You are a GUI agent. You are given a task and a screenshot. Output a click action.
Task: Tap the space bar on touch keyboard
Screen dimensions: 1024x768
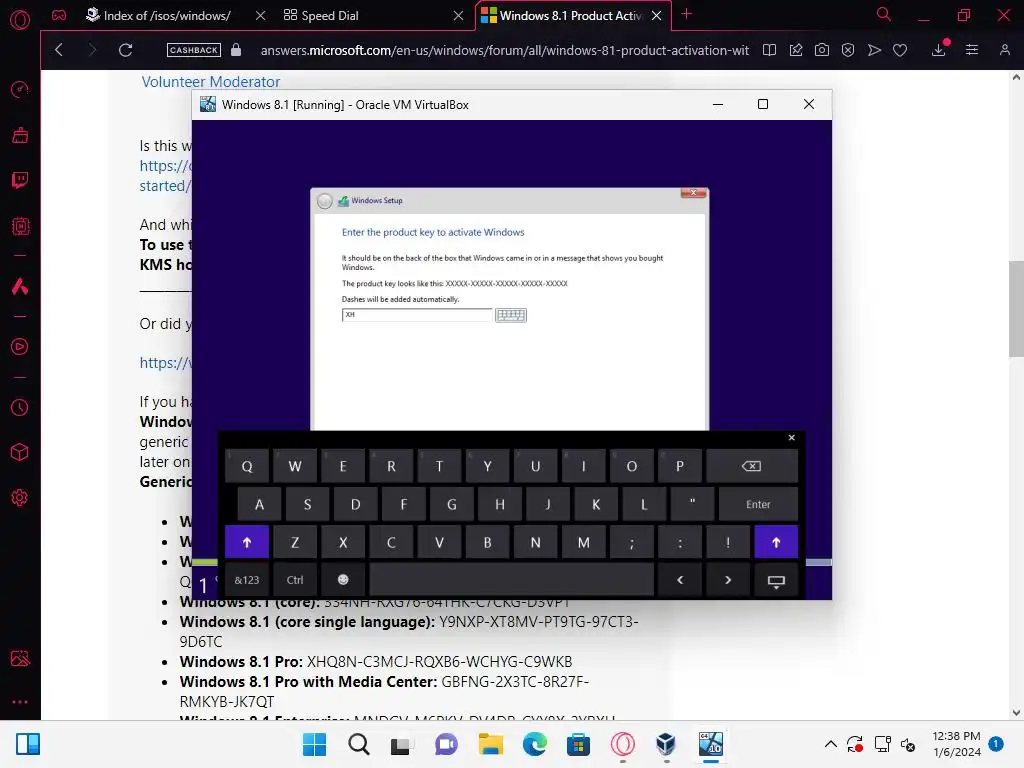[511, 580]
